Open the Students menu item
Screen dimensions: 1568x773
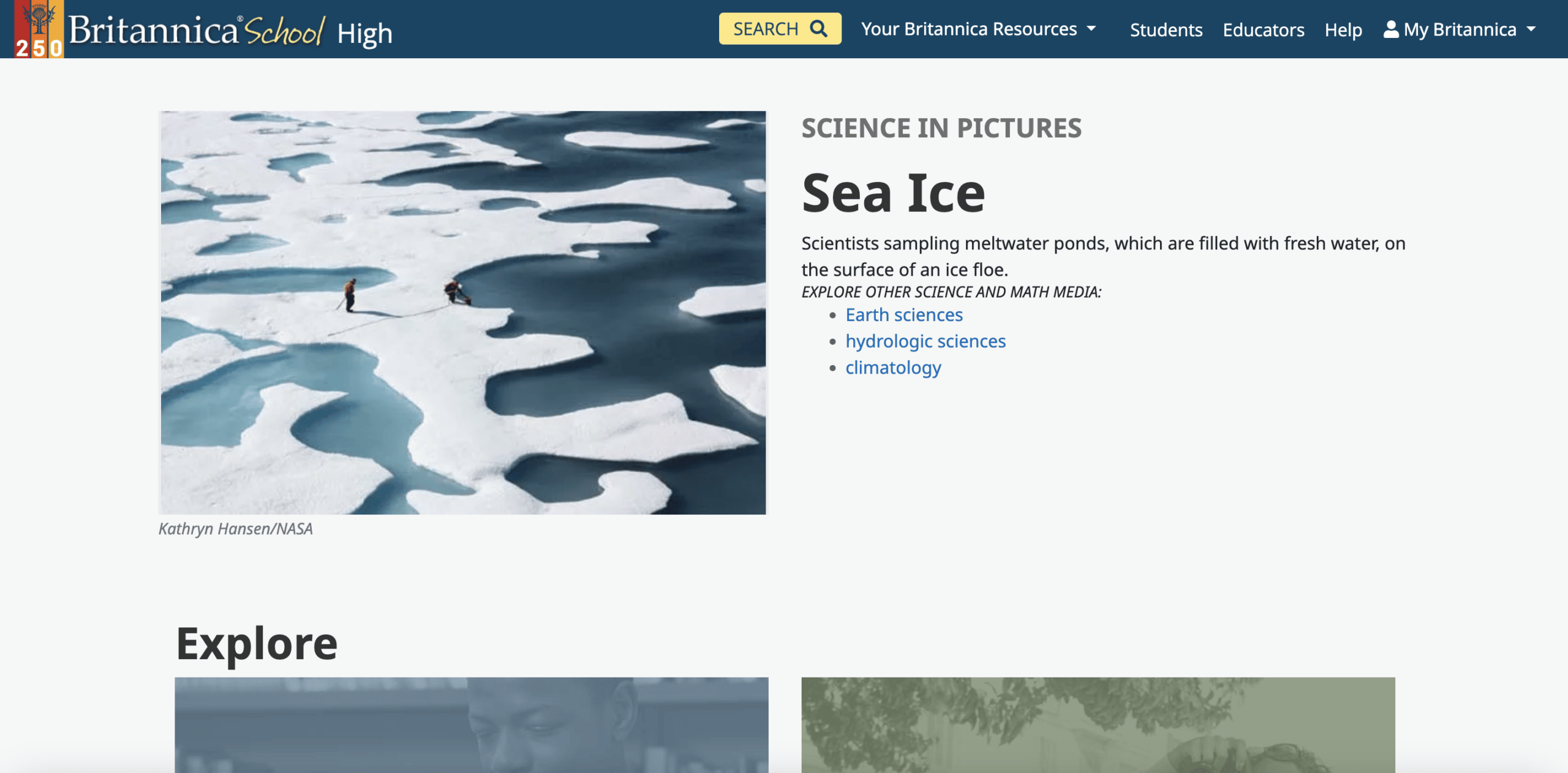(1166, 29)
